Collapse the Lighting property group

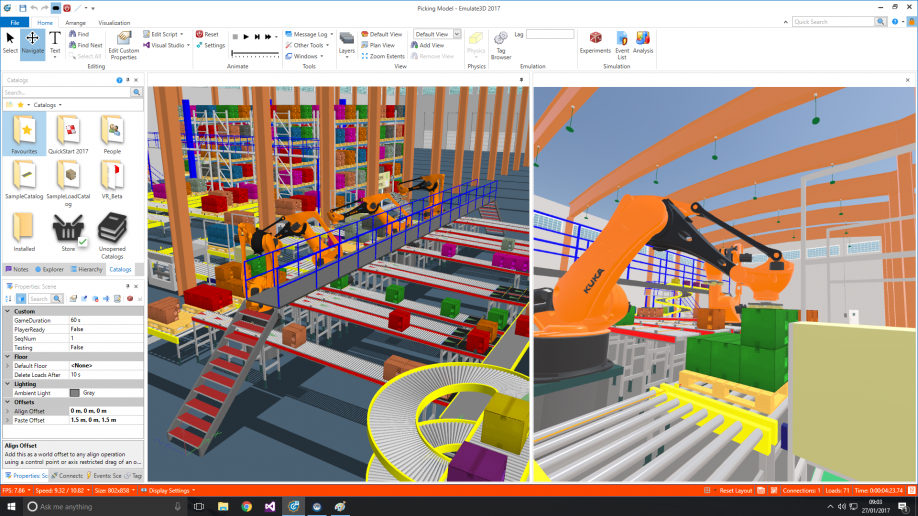[8, 384]
